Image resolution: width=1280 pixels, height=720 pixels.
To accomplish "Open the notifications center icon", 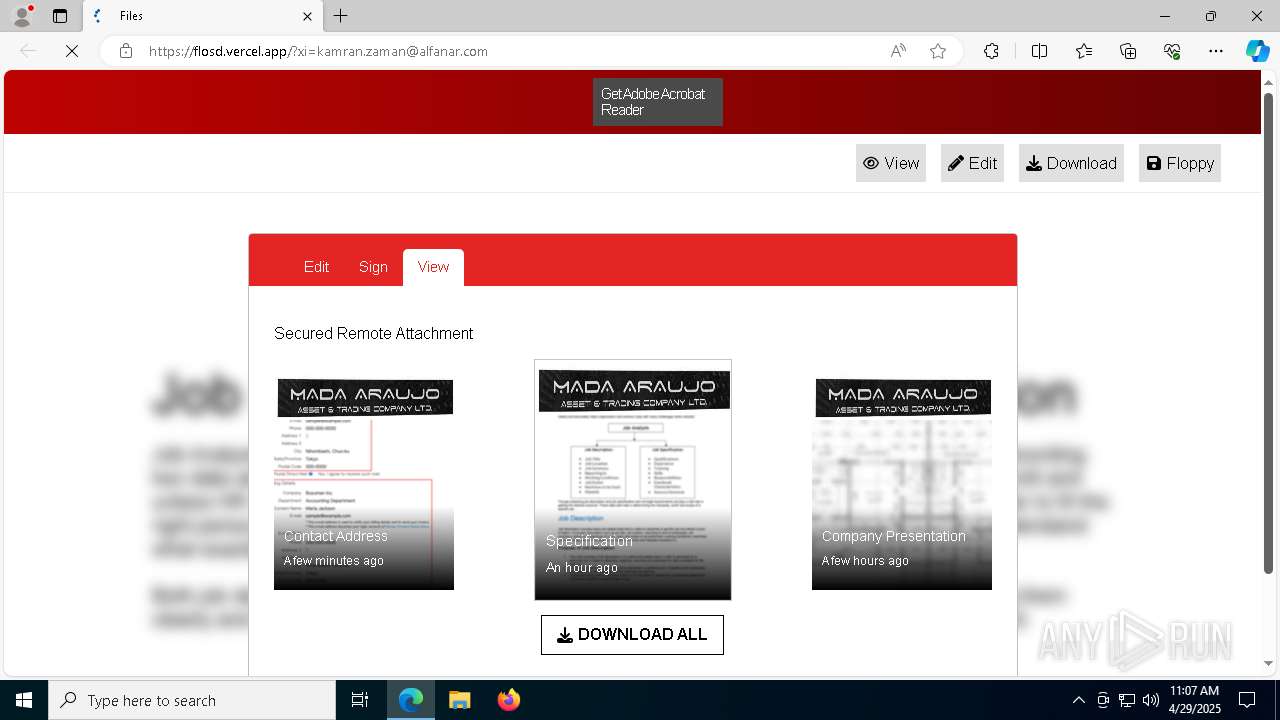I will 1247,700.
